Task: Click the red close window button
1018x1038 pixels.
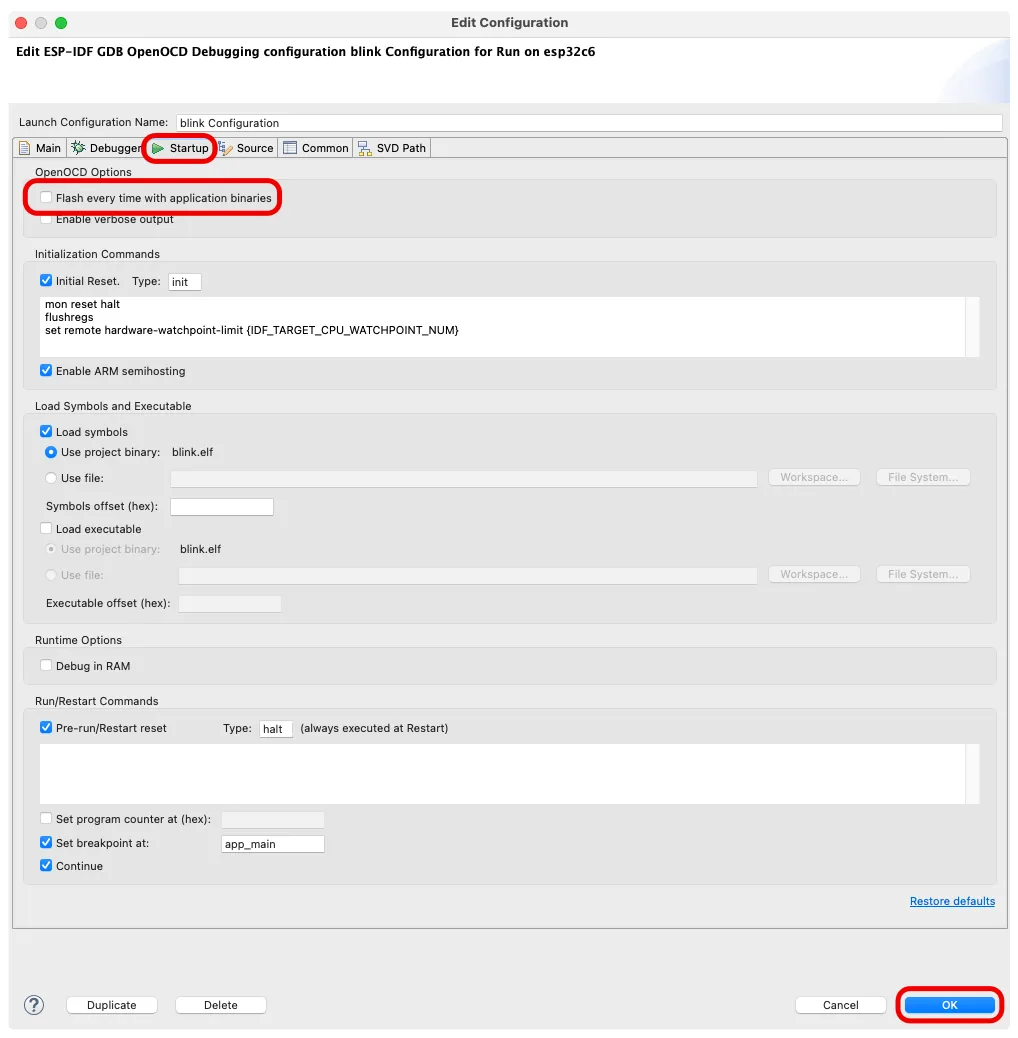Action: [21, 22]
